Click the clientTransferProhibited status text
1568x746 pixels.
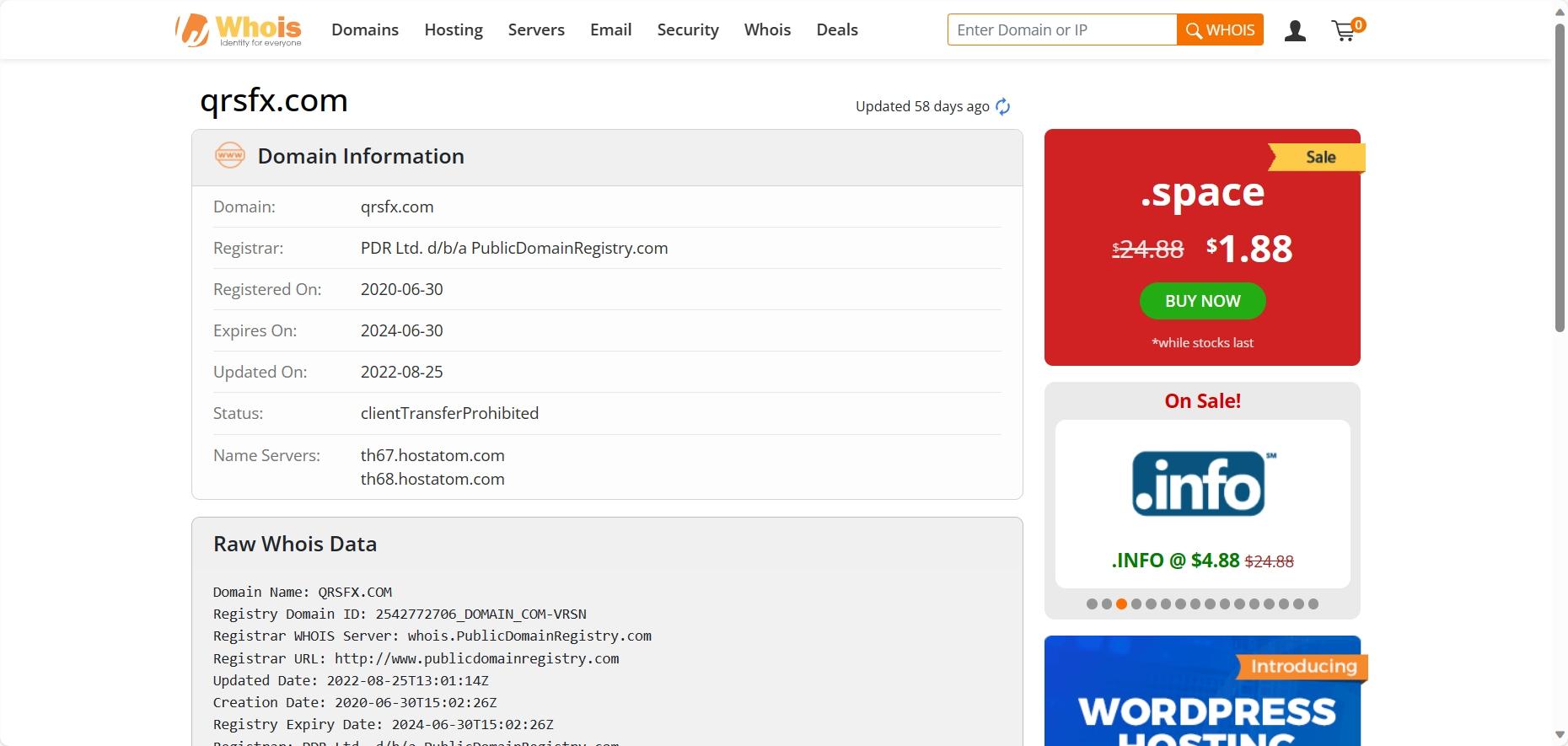[x=449, y=413]
